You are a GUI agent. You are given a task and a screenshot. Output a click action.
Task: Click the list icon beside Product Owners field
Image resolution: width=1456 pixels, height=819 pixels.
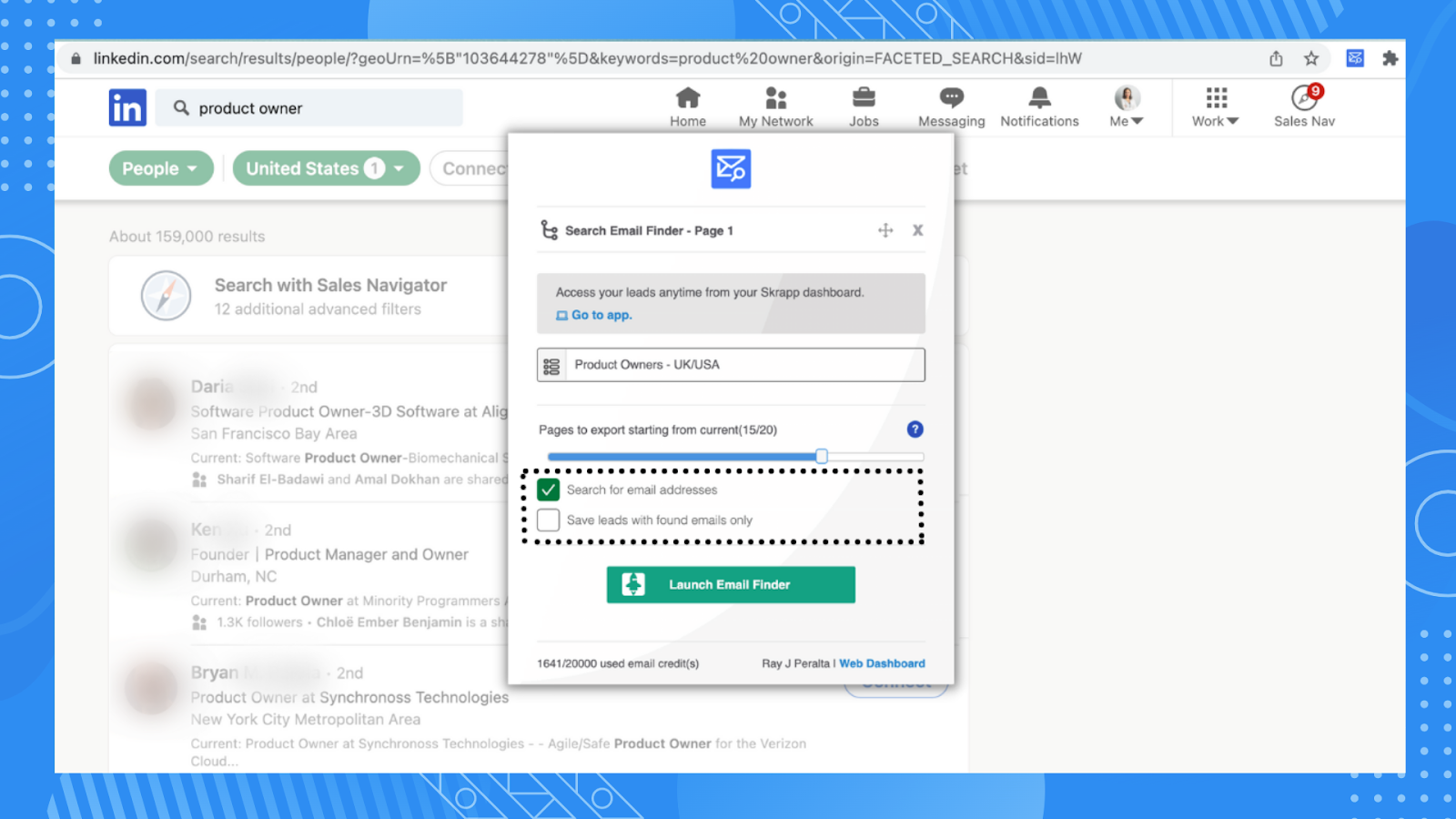pos(551,366)
